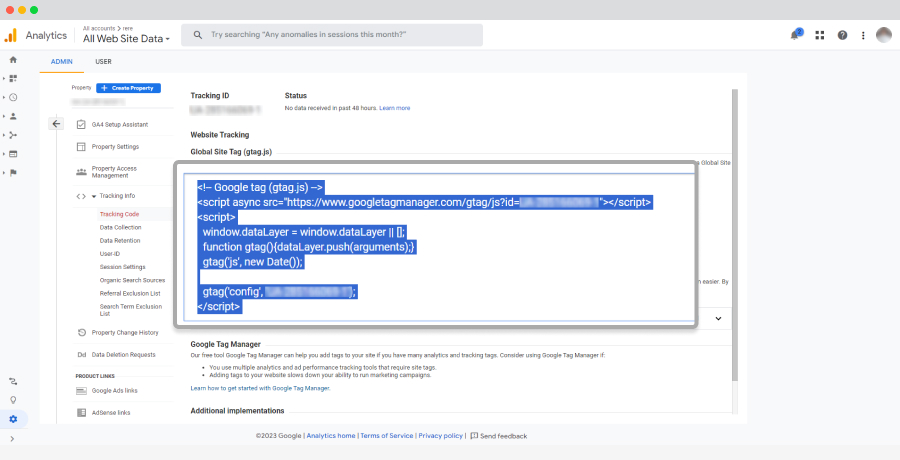Click back arrow in admin column

point(56,123)
